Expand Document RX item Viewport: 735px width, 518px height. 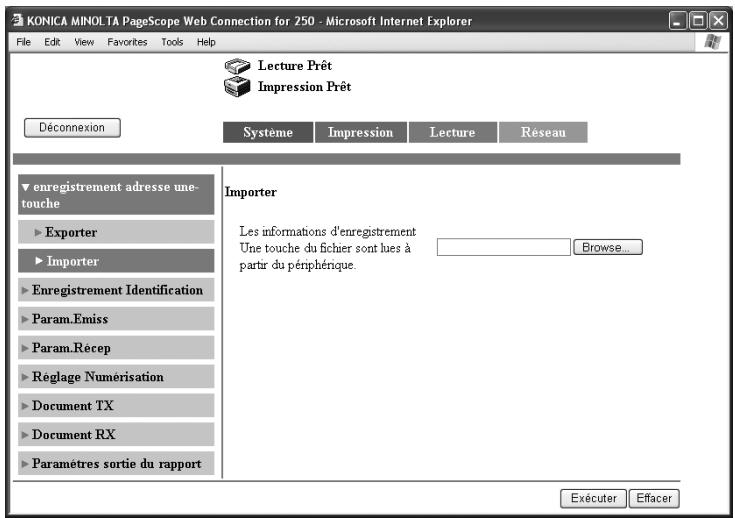coord(116,435)
